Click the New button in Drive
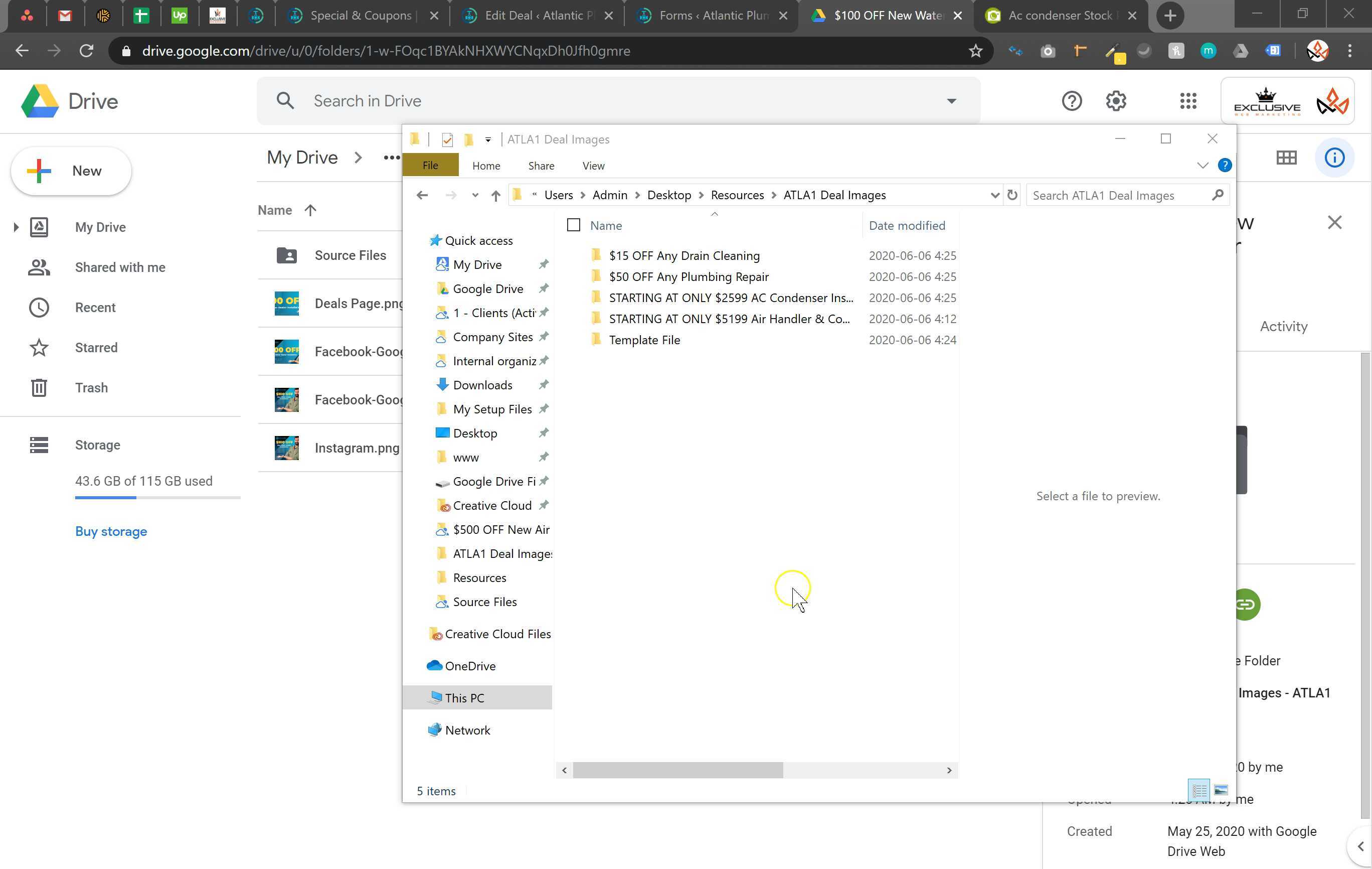The image size is (1372, 869). [x=71, y=171]
